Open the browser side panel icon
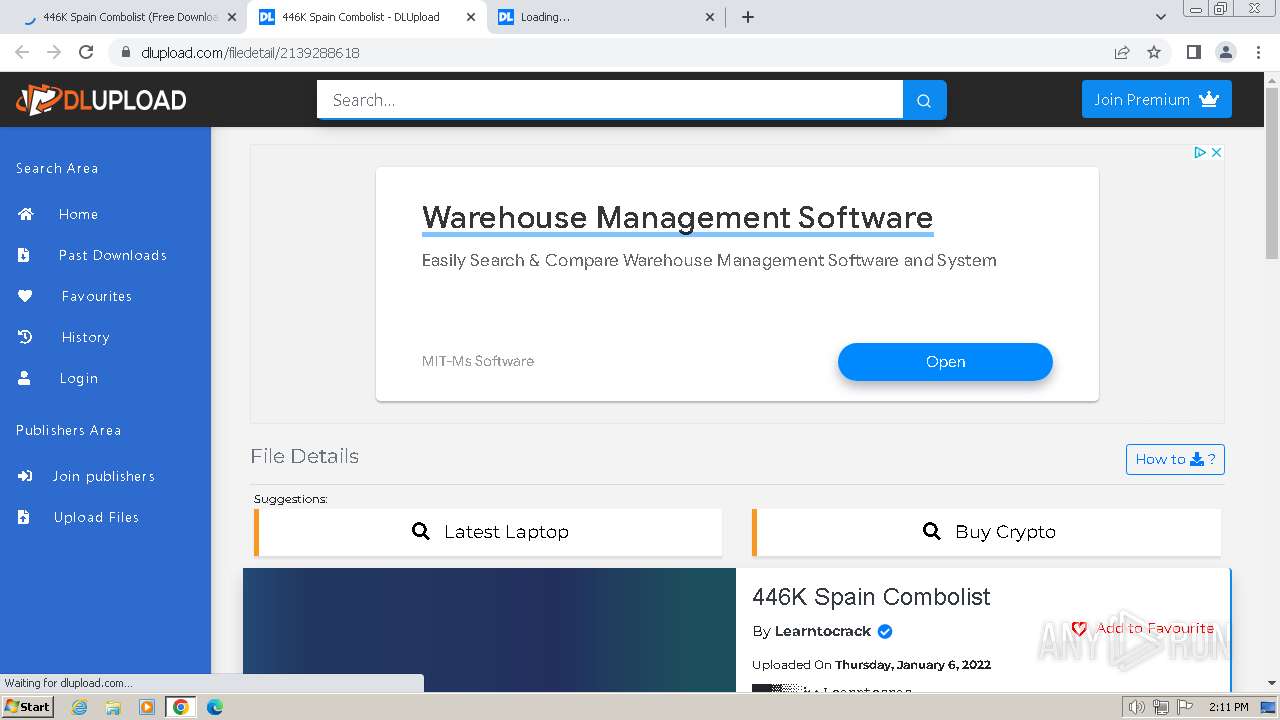This screenshot has width=1280, height=720. click(x=1193, y=52)
